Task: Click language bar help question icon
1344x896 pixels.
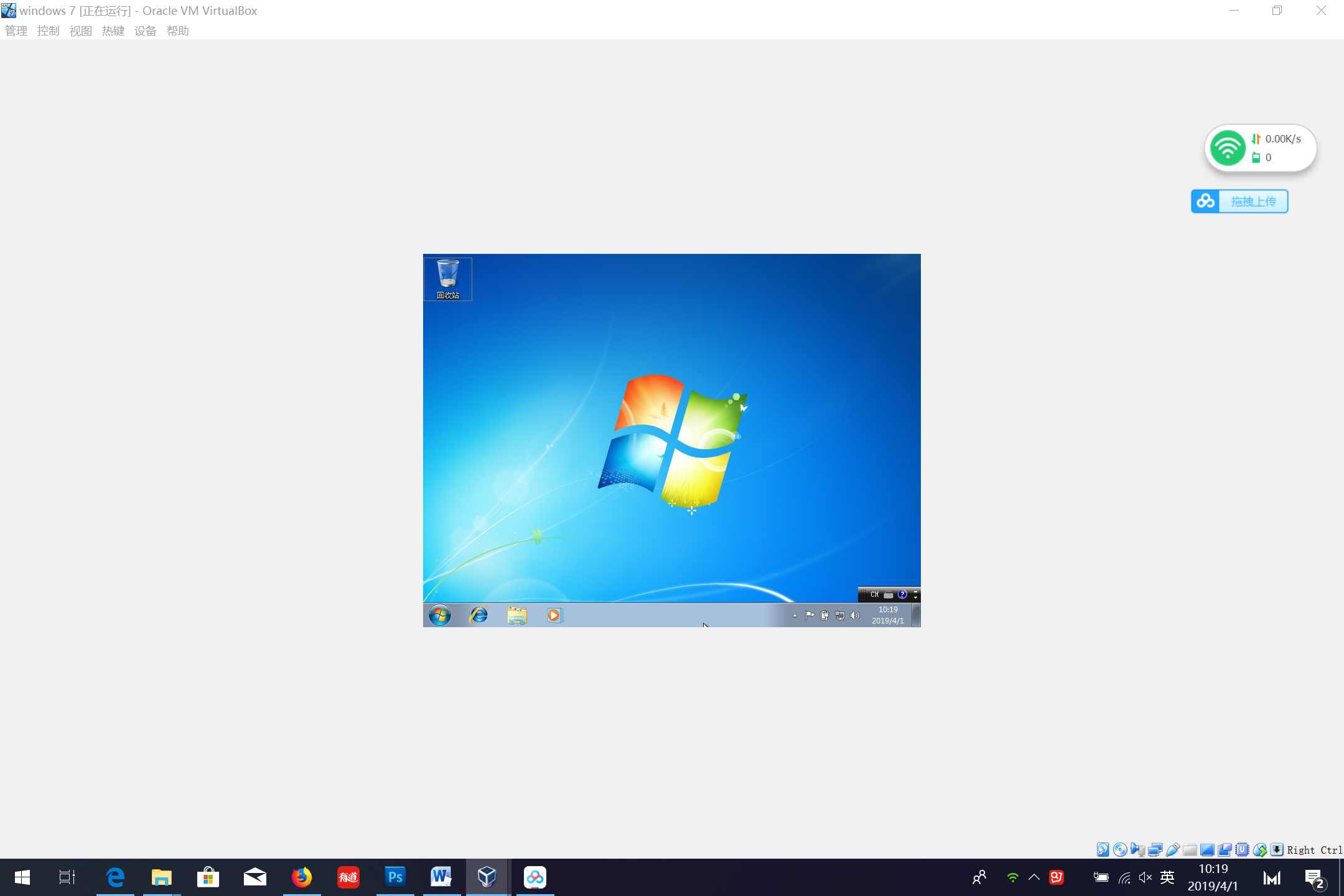Action: (902, 595)
